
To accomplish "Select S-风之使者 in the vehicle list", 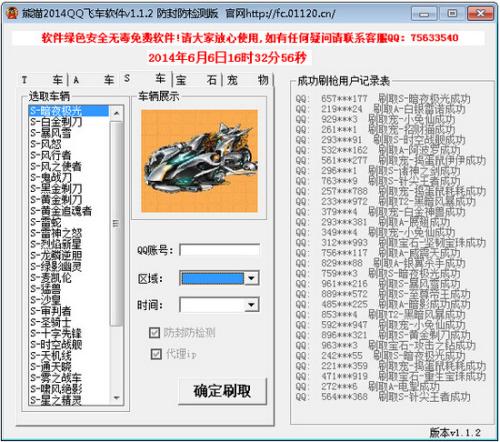I will (x=69, y=166).
